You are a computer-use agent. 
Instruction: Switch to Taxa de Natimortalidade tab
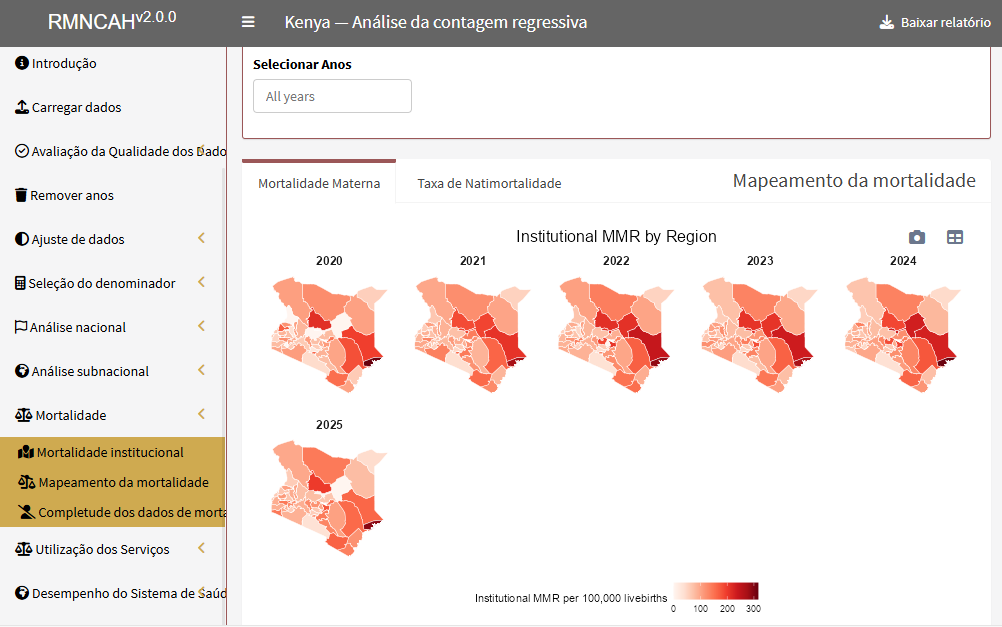pos(489,183)
